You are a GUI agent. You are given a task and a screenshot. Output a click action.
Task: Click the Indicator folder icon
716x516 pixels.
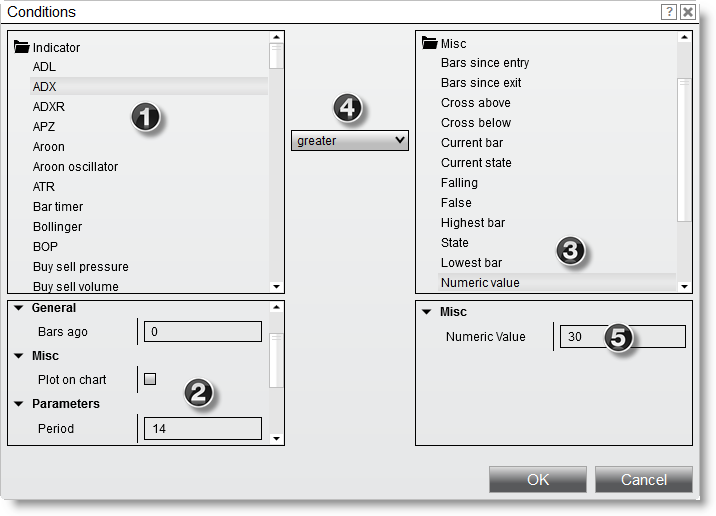21,47
